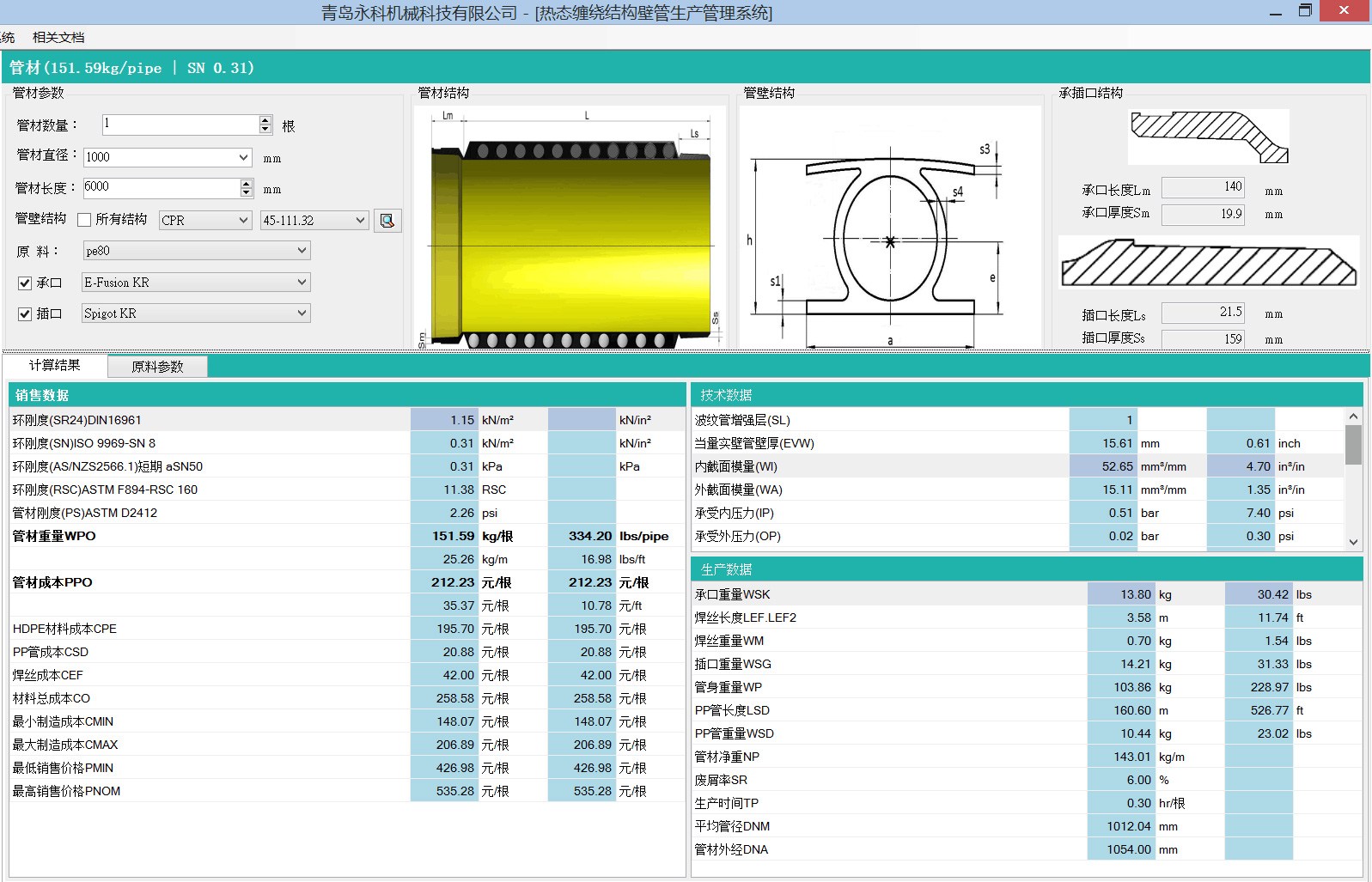This screenshot has width=1372, height=882.
Task: Click the 销售数据 section header
Action: [347, 395]
